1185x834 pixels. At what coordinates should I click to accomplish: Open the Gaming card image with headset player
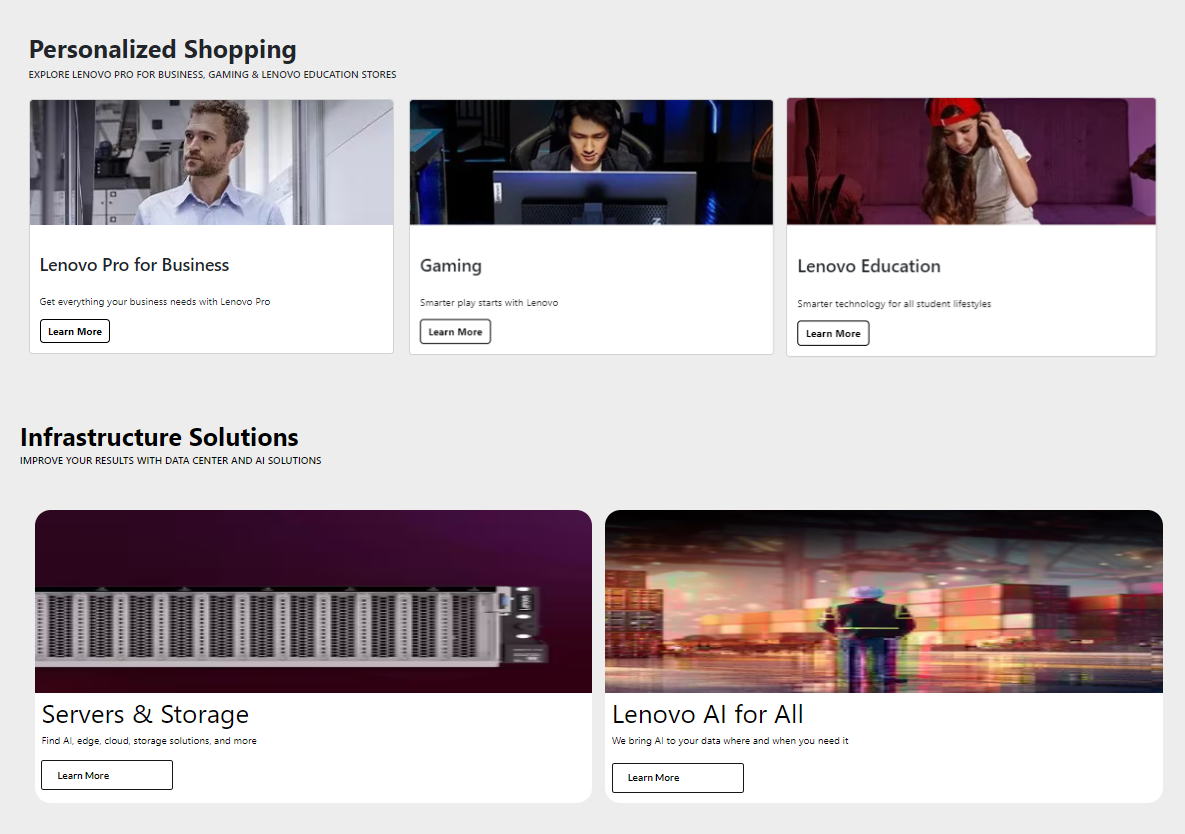coord(591,162)
